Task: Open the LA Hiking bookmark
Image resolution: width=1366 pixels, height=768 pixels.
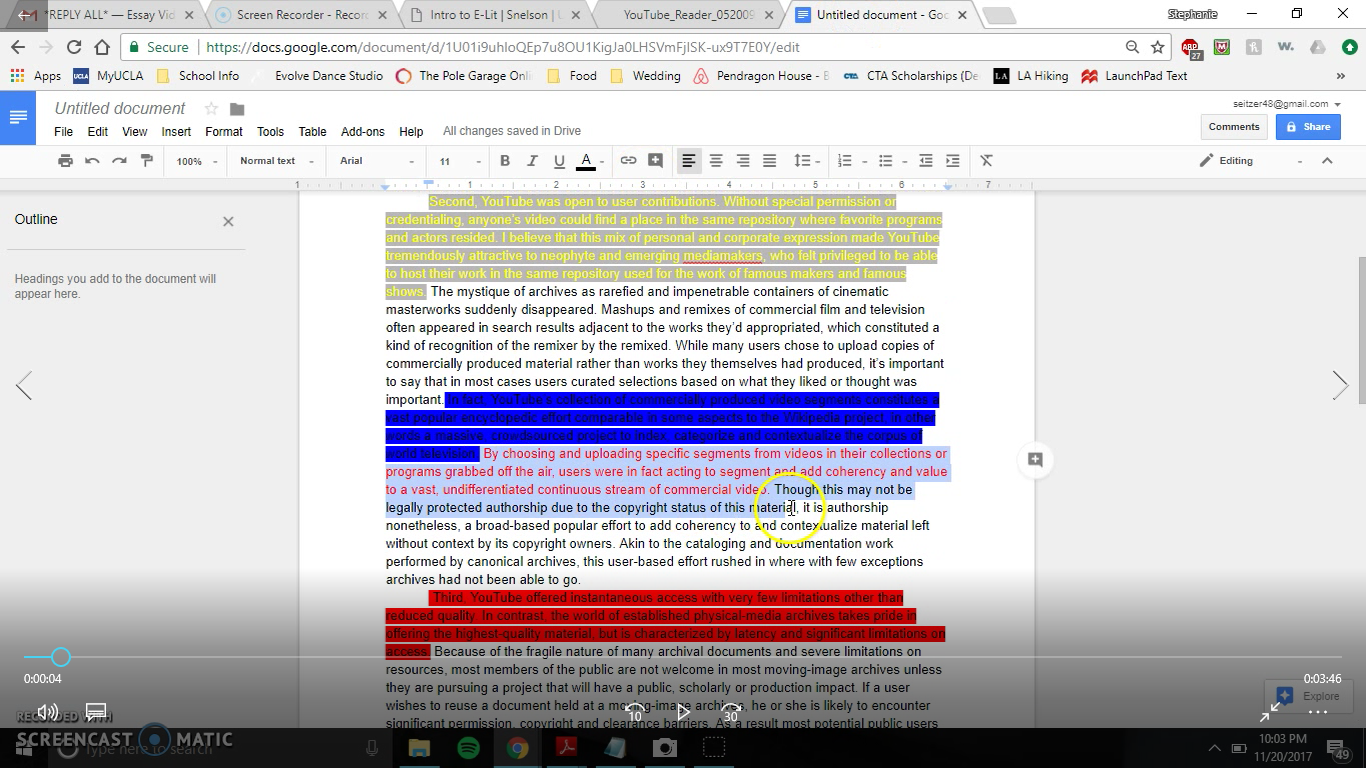Action: pyautogui.click(x=1031, y=76)
